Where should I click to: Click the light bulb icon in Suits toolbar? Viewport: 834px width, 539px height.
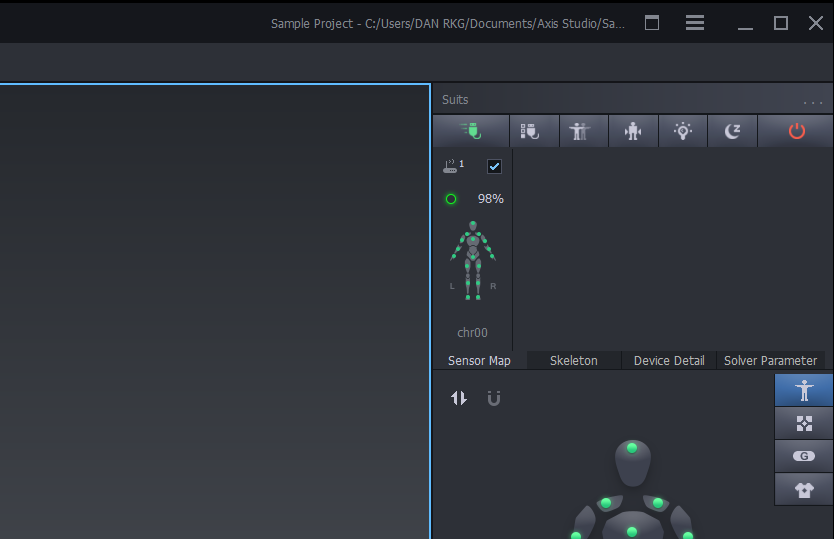coord(683,131)
